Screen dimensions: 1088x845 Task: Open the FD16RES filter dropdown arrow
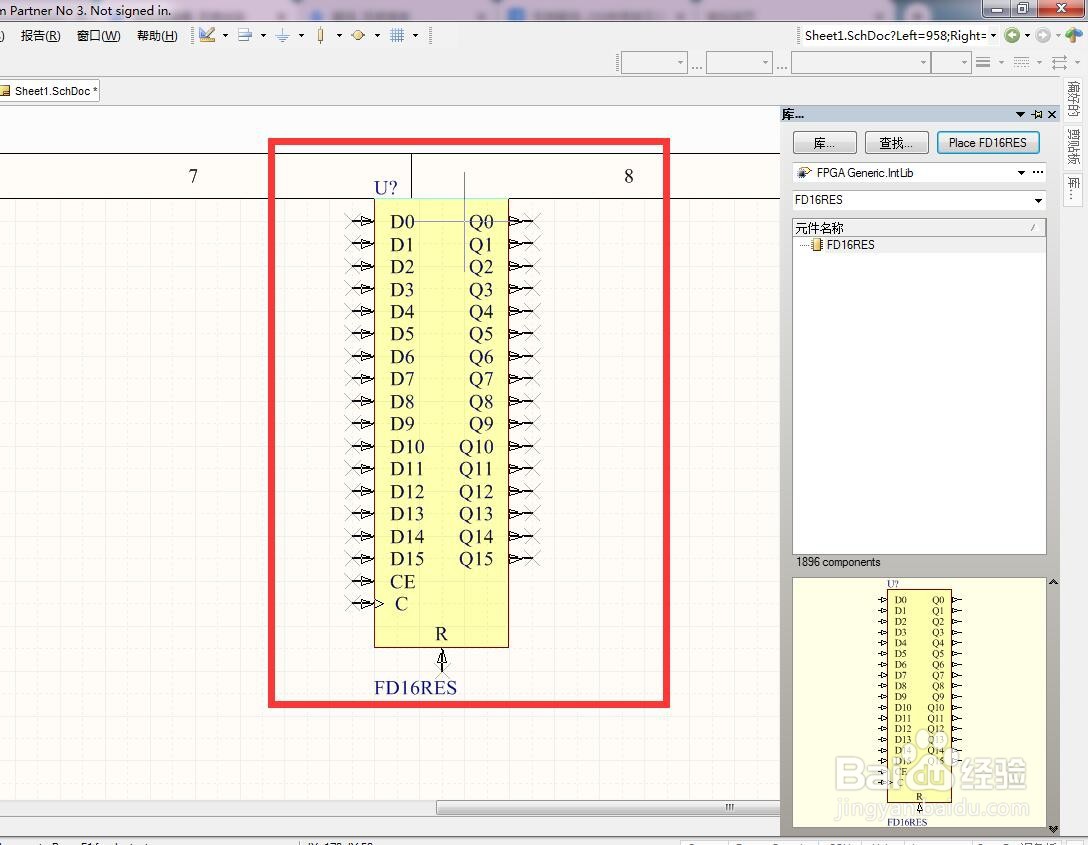(1038, 200)
